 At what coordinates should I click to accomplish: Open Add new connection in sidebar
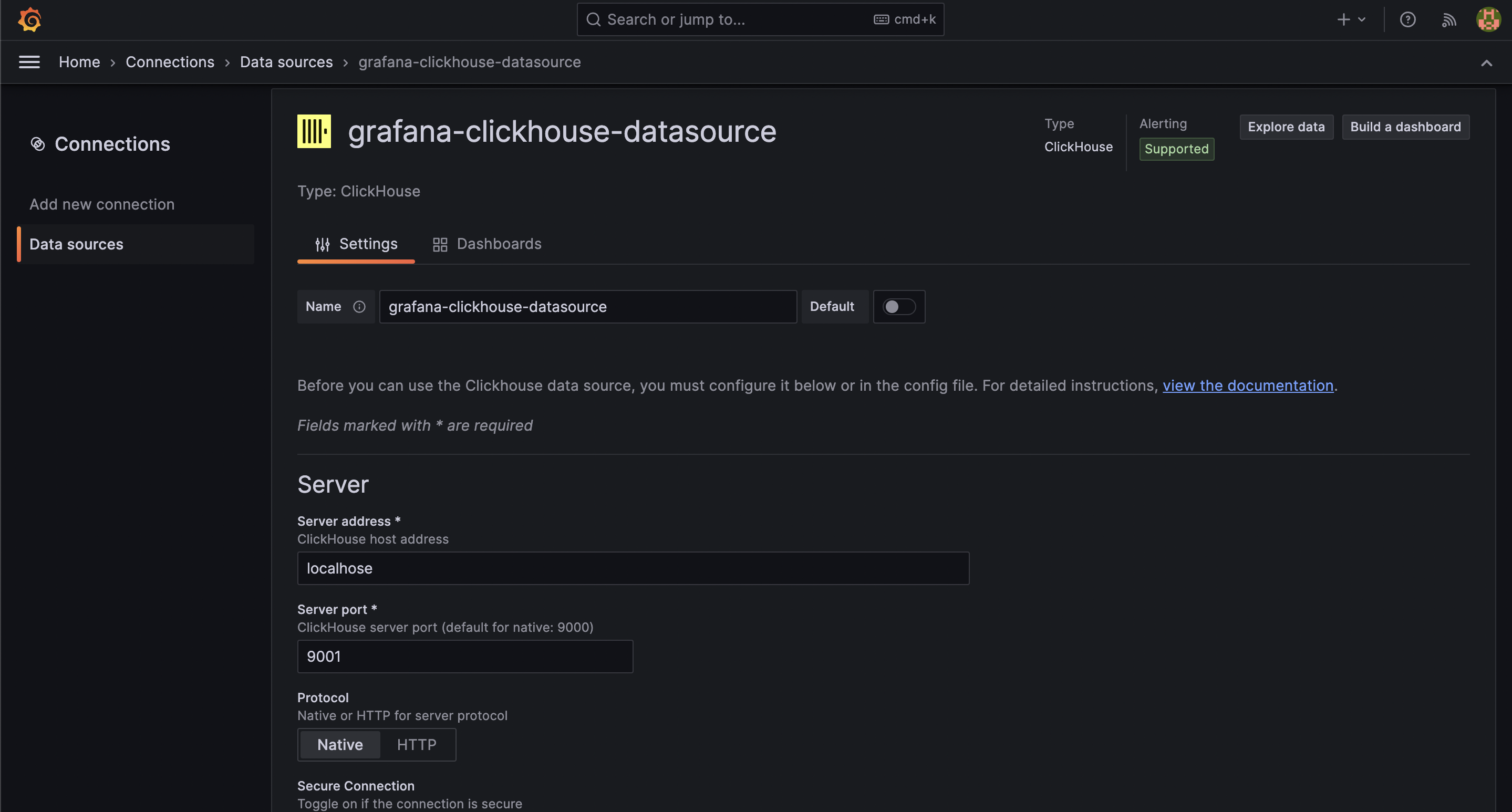point(102,204)
